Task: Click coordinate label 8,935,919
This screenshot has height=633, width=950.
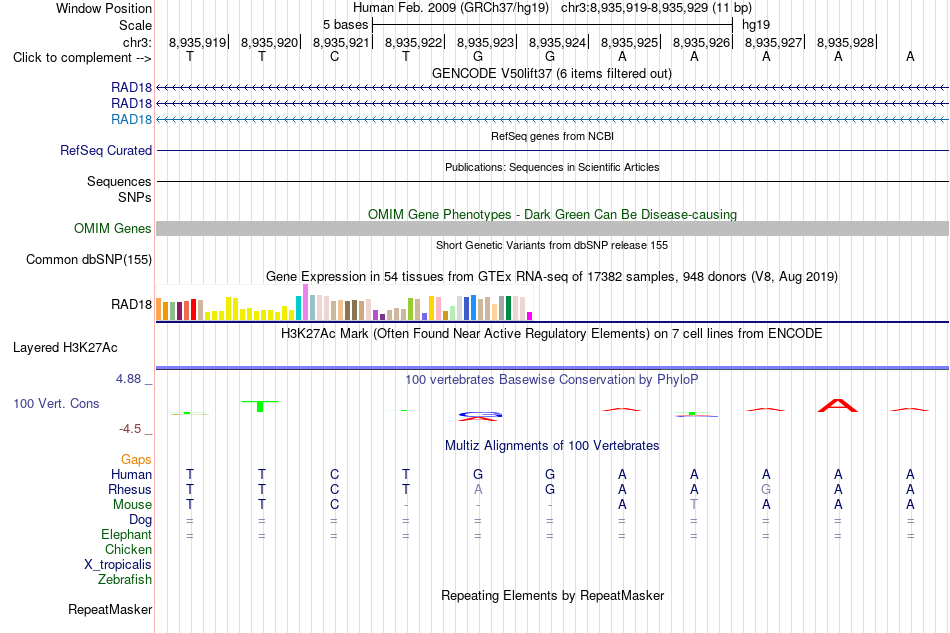Action: tap(197, 42)
